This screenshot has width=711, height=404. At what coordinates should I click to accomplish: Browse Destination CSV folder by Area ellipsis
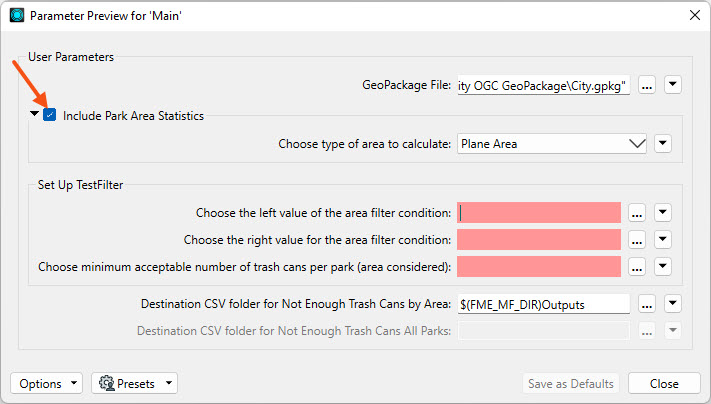coord(647,304)
